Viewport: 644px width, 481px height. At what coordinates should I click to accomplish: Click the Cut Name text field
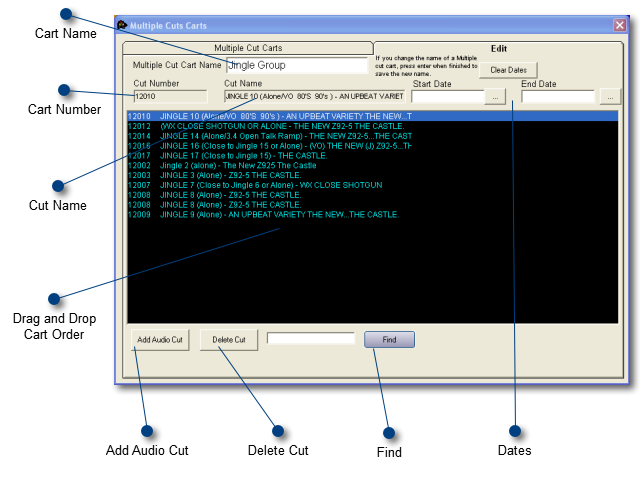(x=314, y=97)
